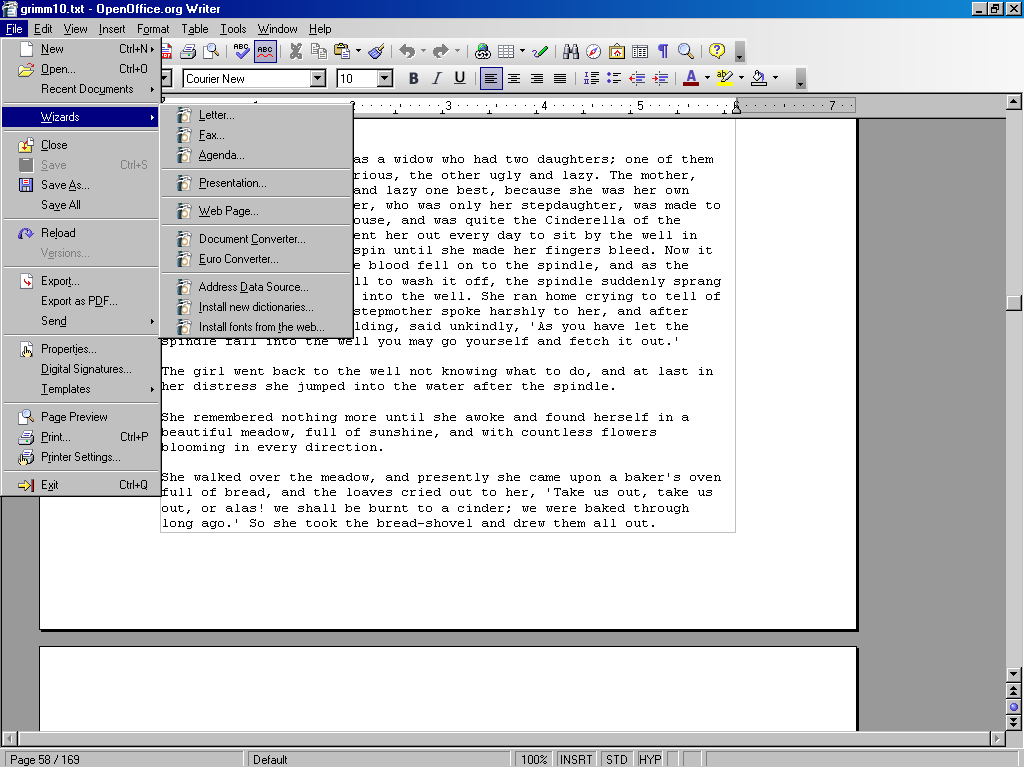This screenshot has height=768, width=1024.
Task: Open the Background Color dropdown arrow
Action: point(775,78)
